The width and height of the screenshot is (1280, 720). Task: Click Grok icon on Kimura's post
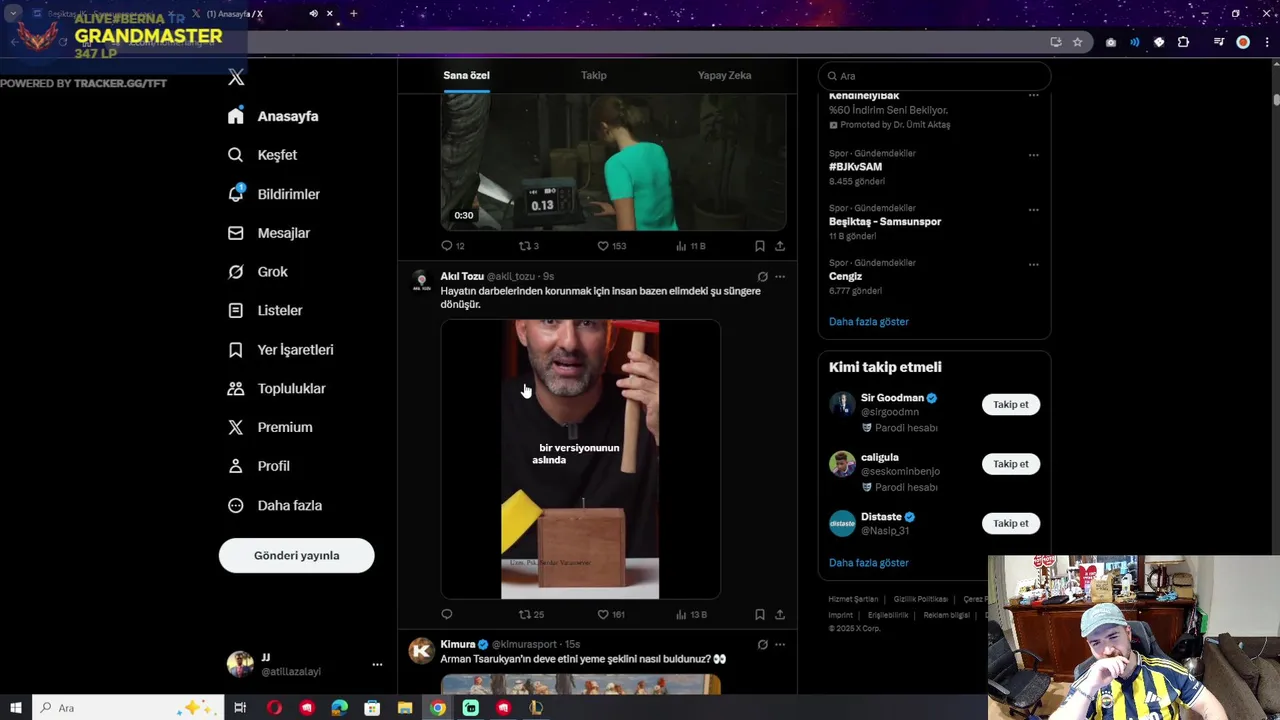pos(762,645)
